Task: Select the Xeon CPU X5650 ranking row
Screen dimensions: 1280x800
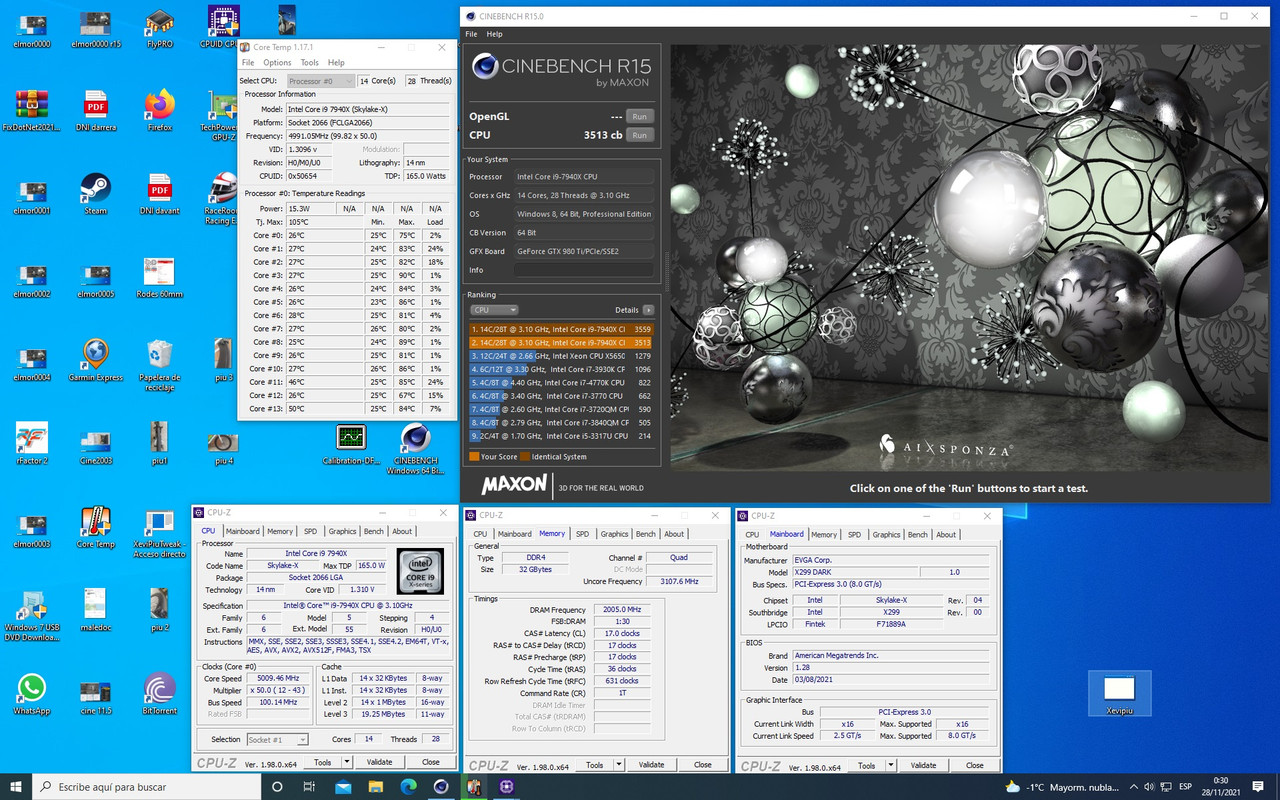Action: point(561,356)
